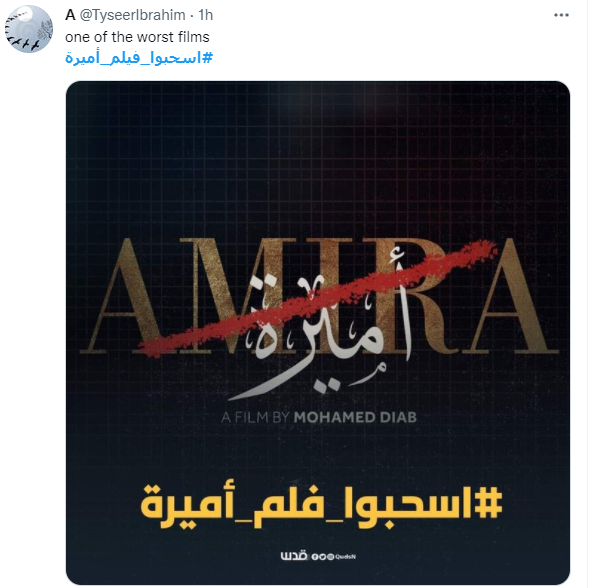Click the "MOHAMED DIAB" director name on the poster
Screen dimensions: 593x588
(x=355, y=417)
